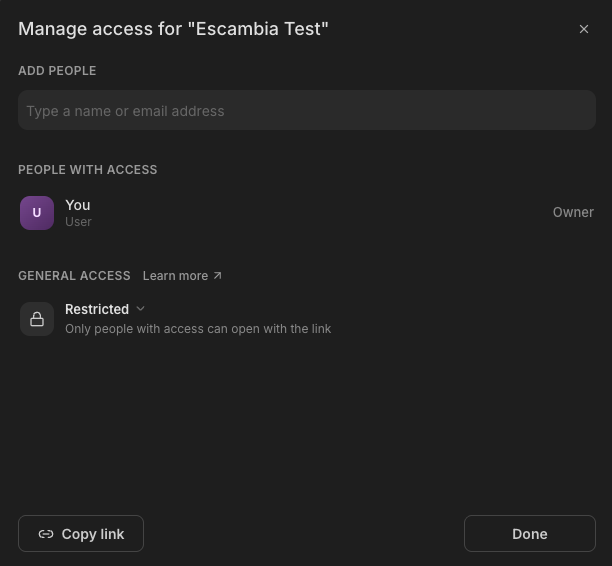Click the dialog title "Manage access for Escambia Test"
This screenshot has height=566, width=612.
(173, 29)
